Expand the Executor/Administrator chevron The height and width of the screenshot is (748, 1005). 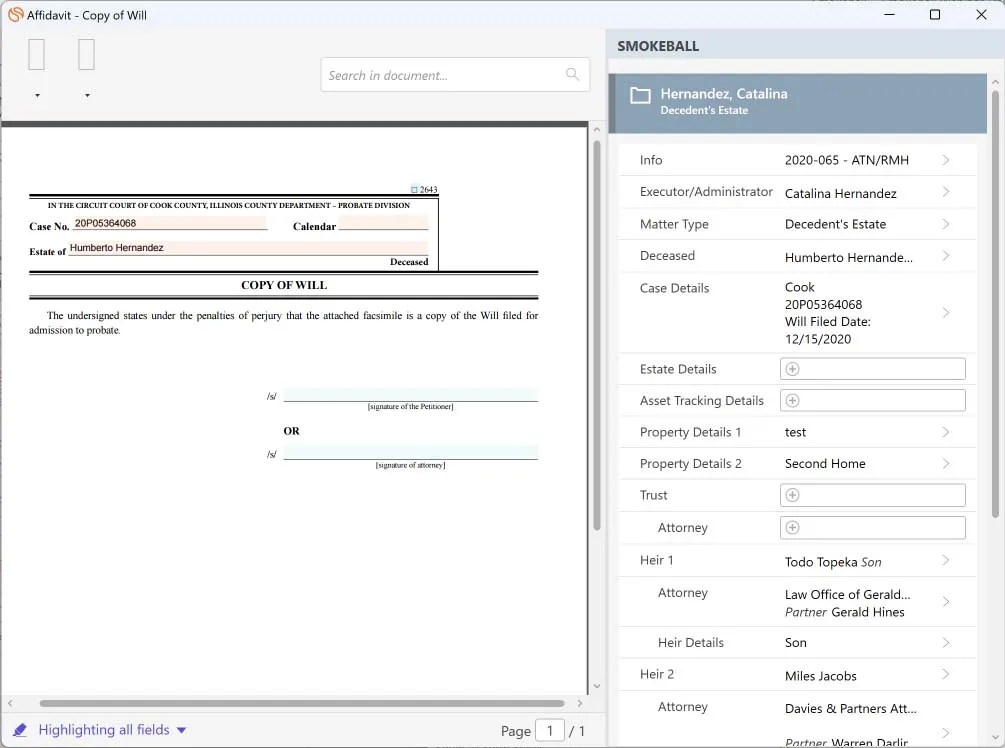945,192
